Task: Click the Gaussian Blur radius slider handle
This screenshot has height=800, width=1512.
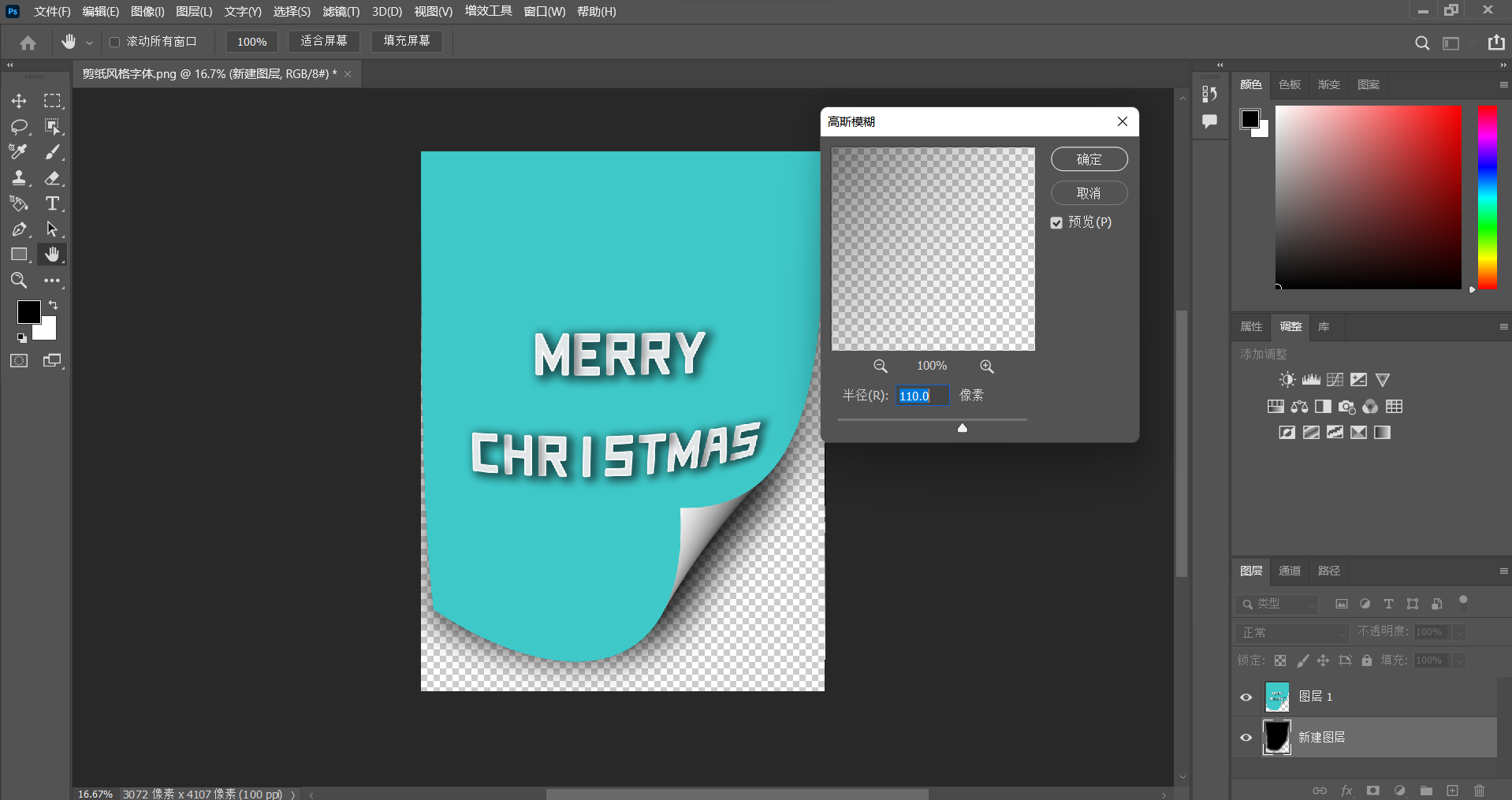Action: [963, 428]
